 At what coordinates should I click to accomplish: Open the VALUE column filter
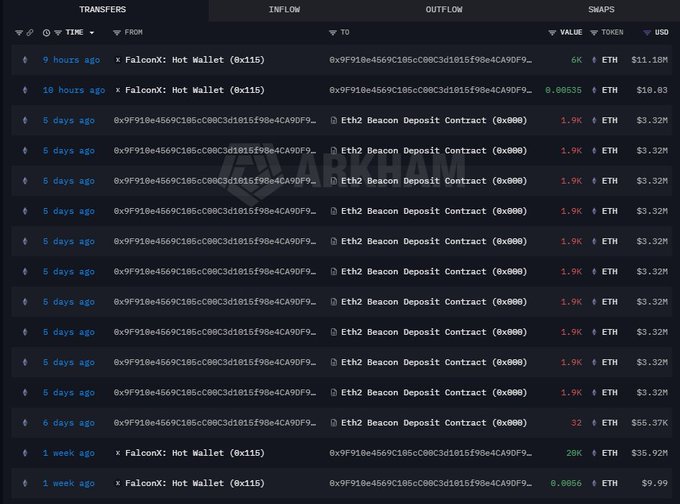[x=552, y=33]
